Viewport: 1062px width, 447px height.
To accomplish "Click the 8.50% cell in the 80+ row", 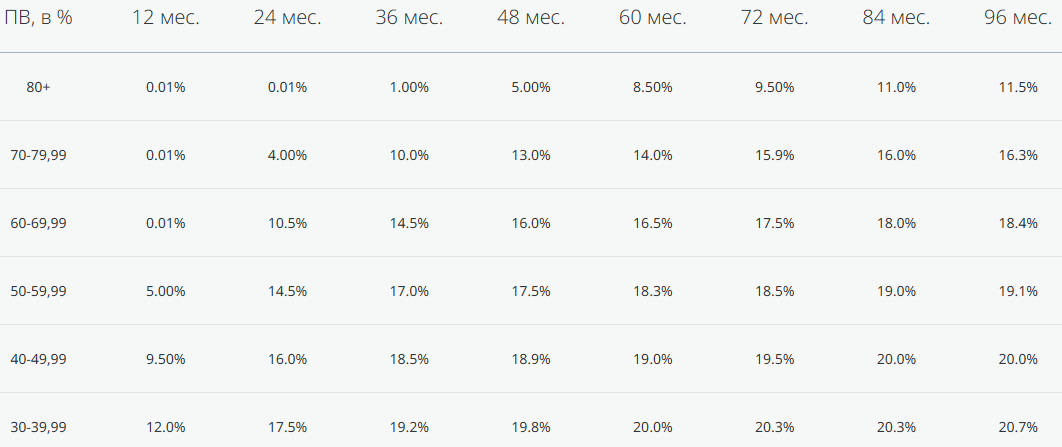I will (653, 87).
